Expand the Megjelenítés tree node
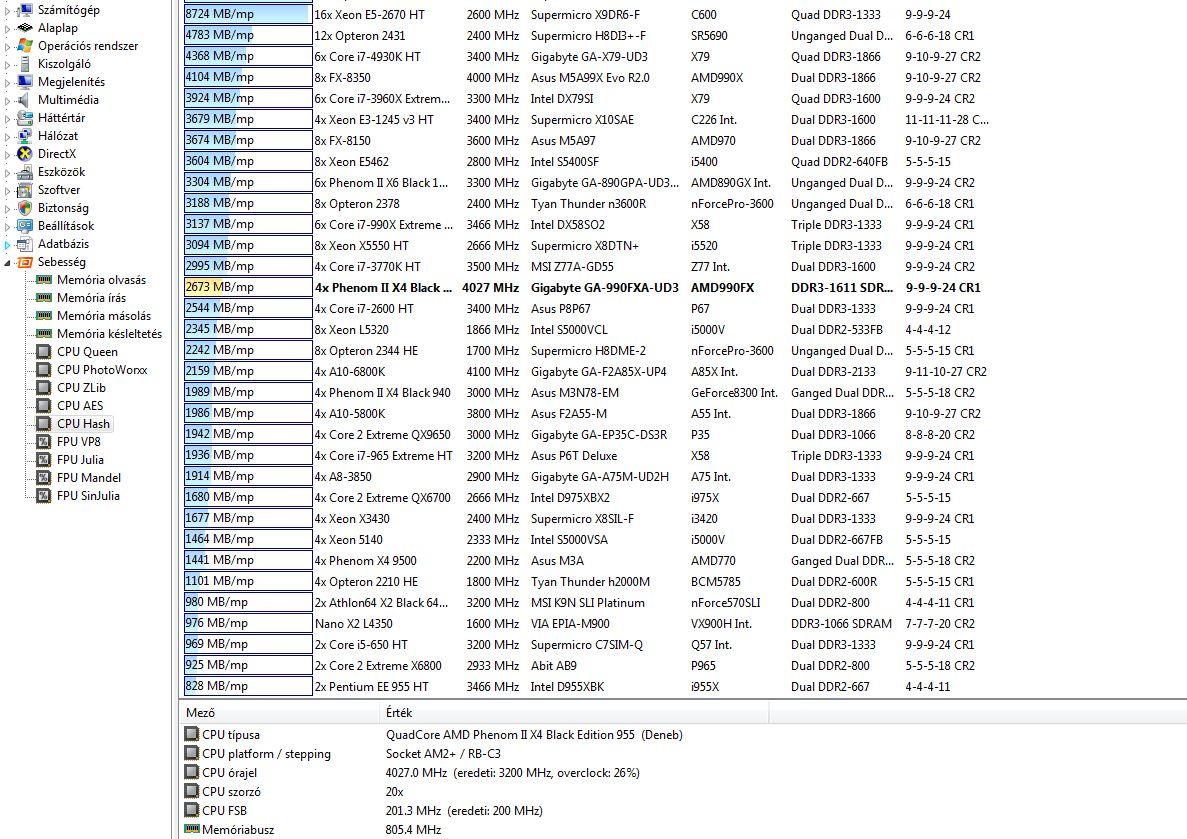 [8, 82]
